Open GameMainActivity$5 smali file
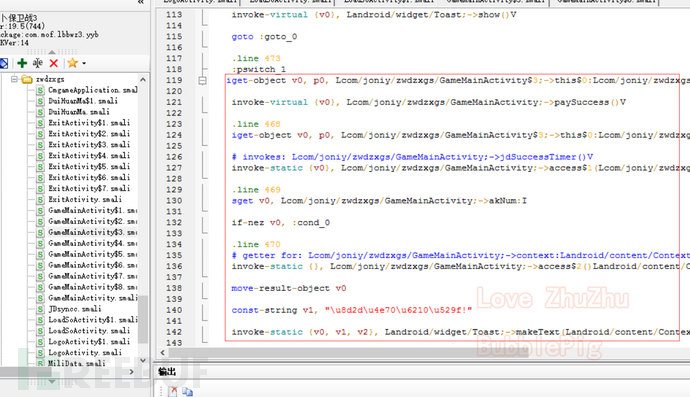The image size is (690, 397). [92, 254]
